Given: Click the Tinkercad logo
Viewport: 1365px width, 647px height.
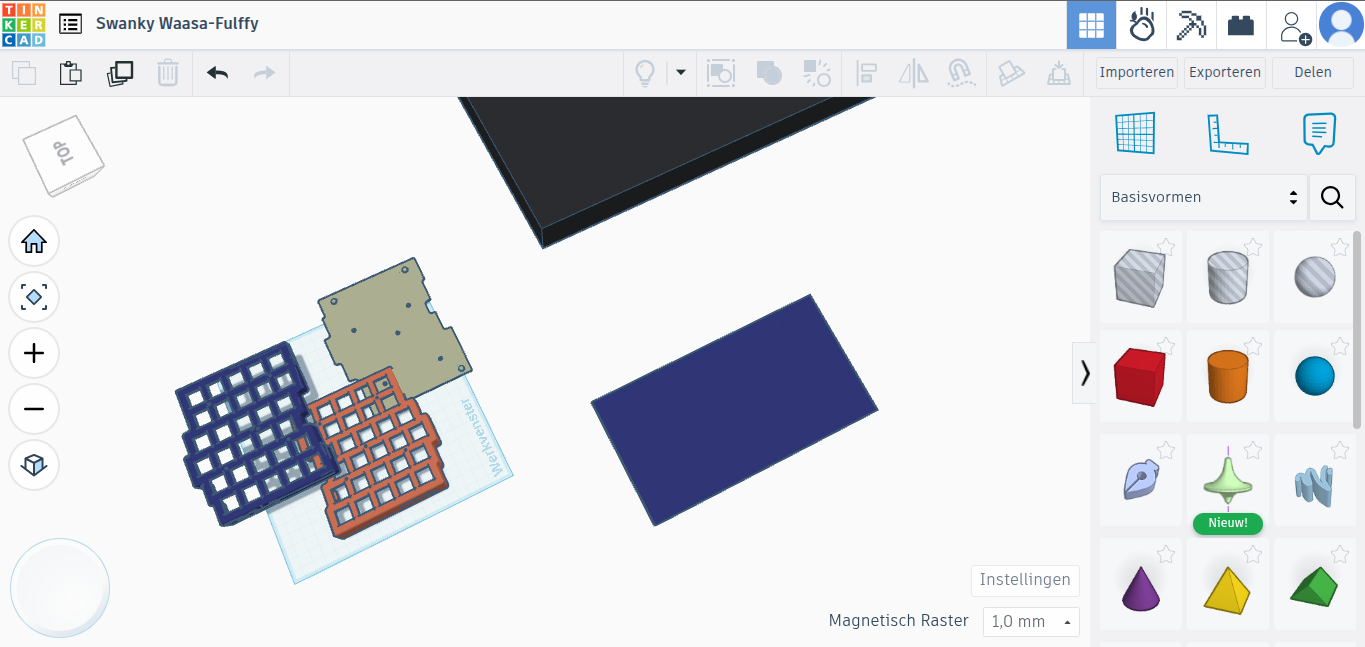Looking at the screenshot, I should click(x=23, y=24).
